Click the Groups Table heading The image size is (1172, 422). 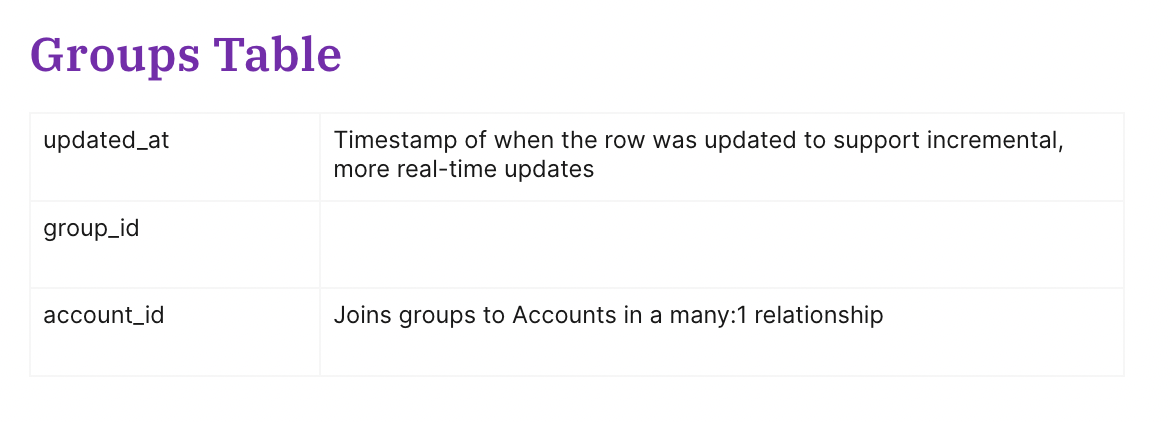[x=185, y=55]
